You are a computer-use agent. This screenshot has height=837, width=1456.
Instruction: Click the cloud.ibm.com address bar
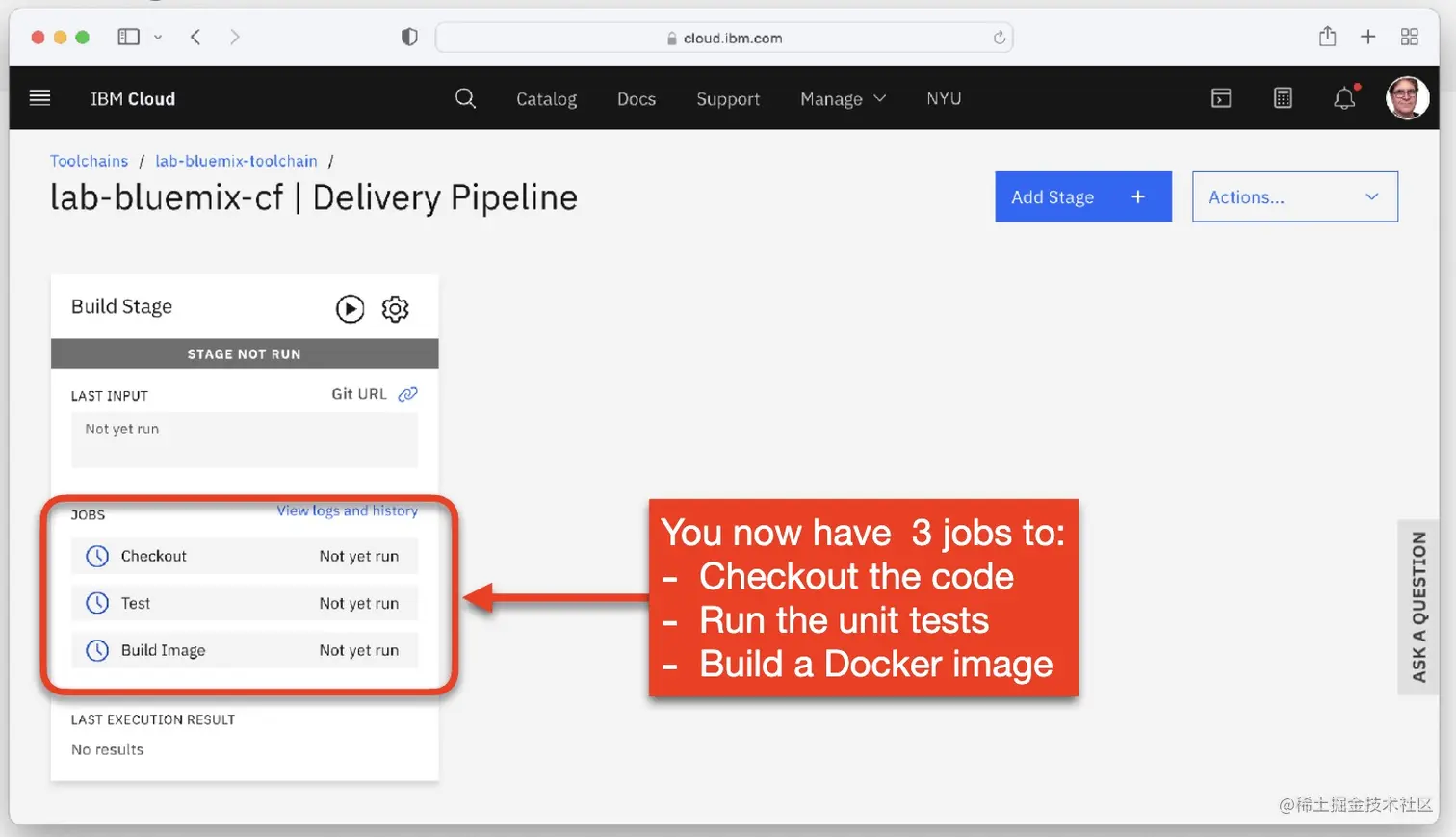(x=724, y=38)
